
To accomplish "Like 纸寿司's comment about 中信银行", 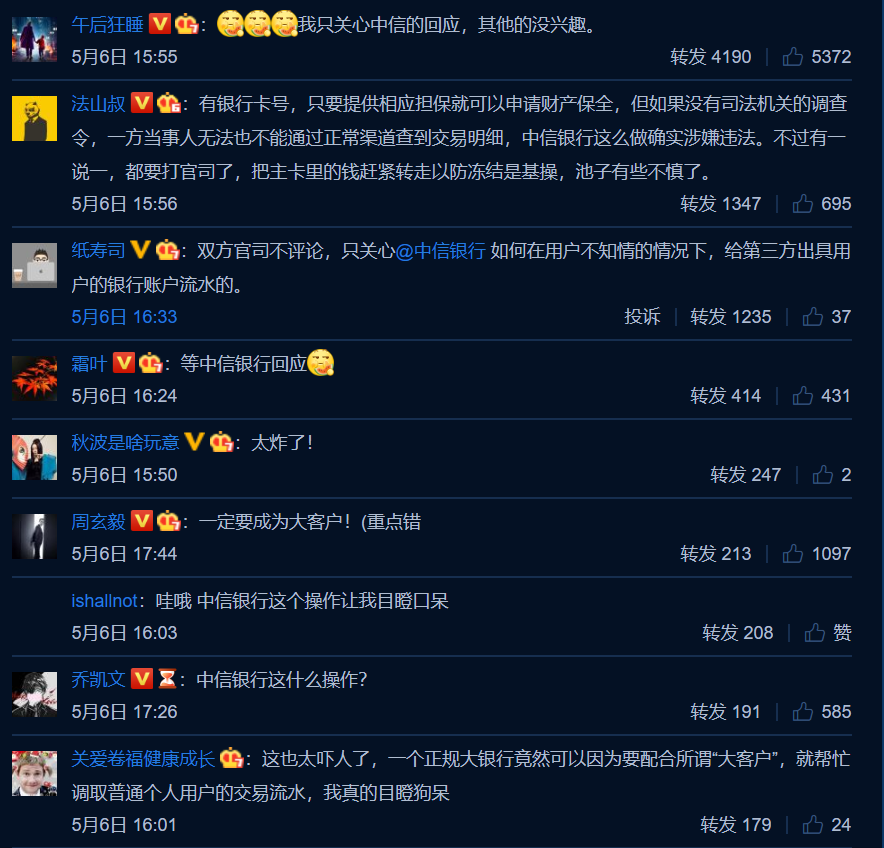I will [813, 316].
